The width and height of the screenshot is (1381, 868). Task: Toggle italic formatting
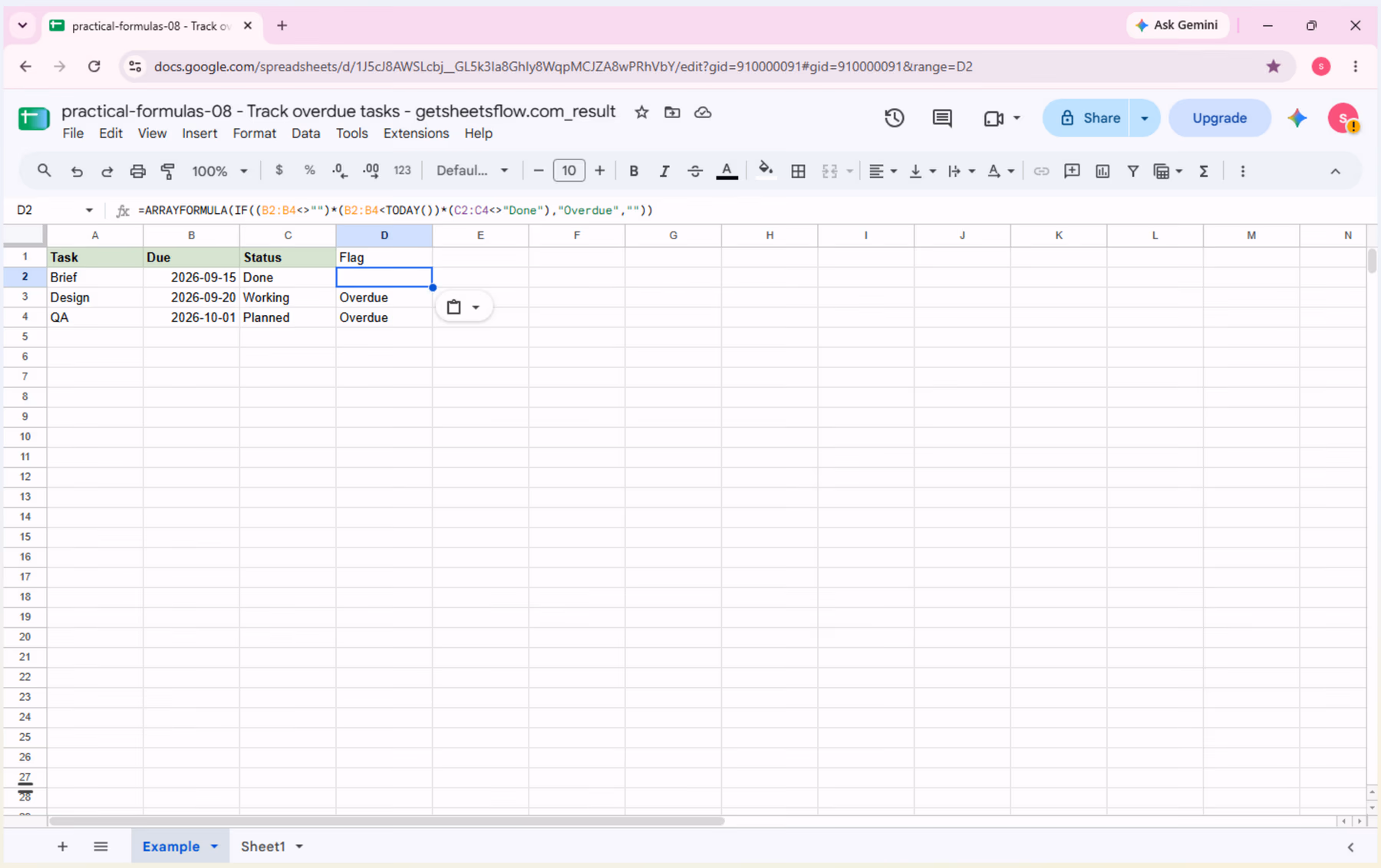tap(664, 170)
